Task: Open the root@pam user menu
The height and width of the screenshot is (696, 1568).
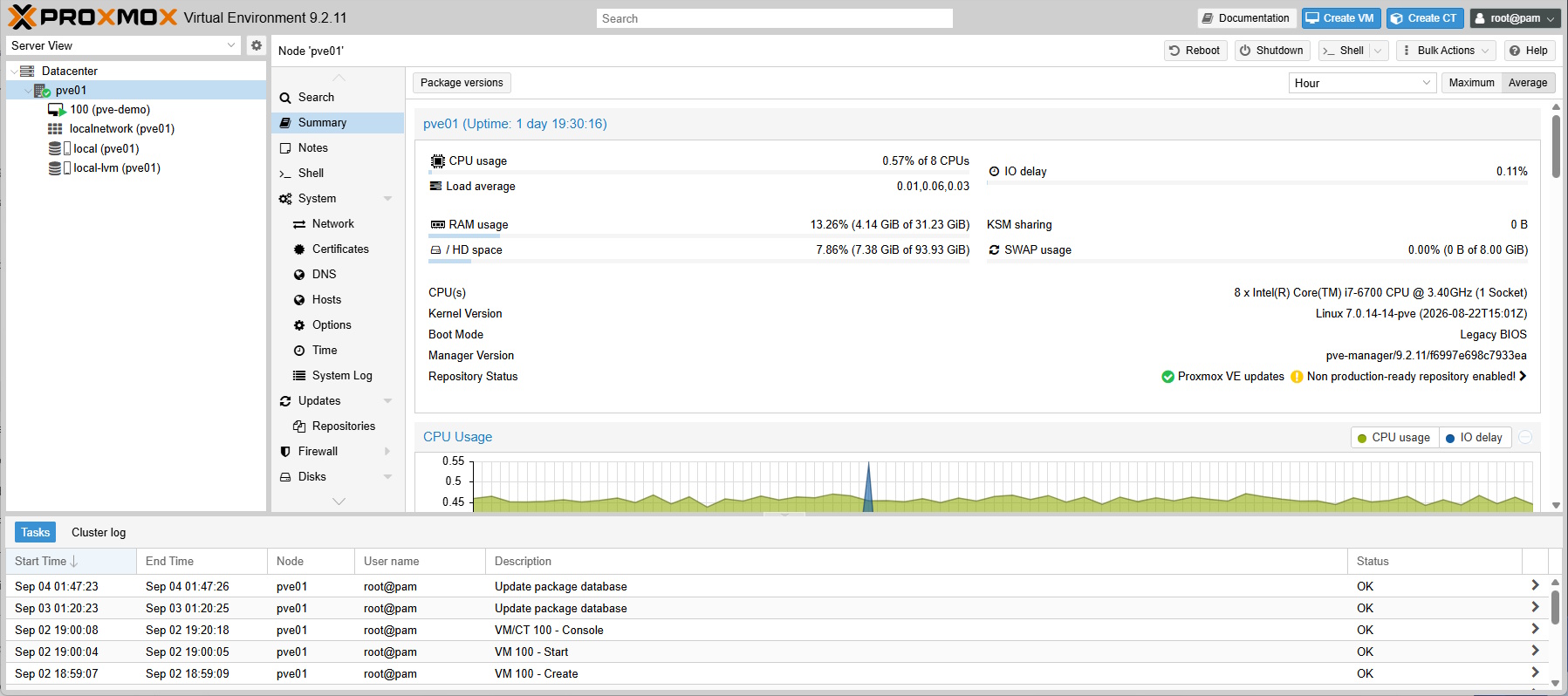Action: point(1515,18)
